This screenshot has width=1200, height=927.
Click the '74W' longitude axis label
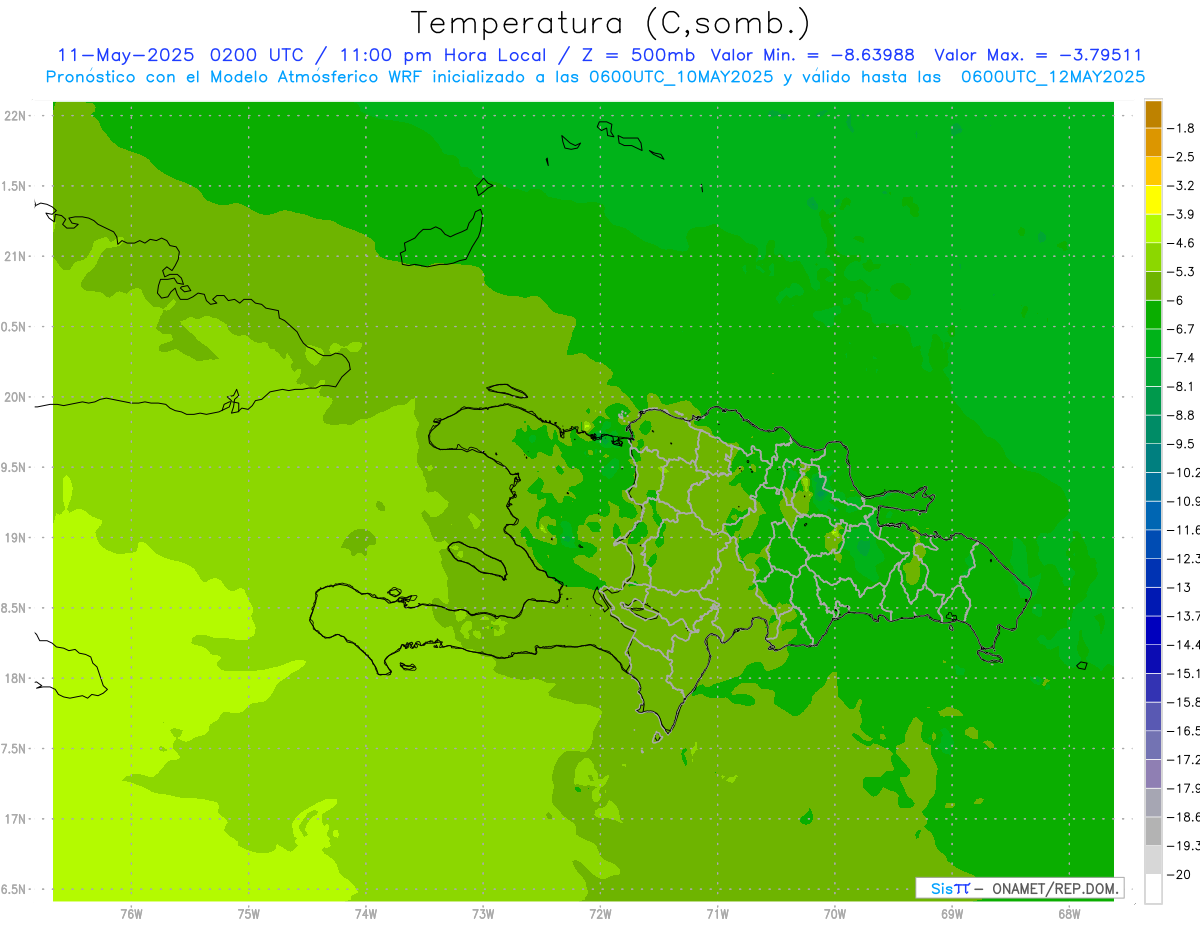click(x=365, y=914)
